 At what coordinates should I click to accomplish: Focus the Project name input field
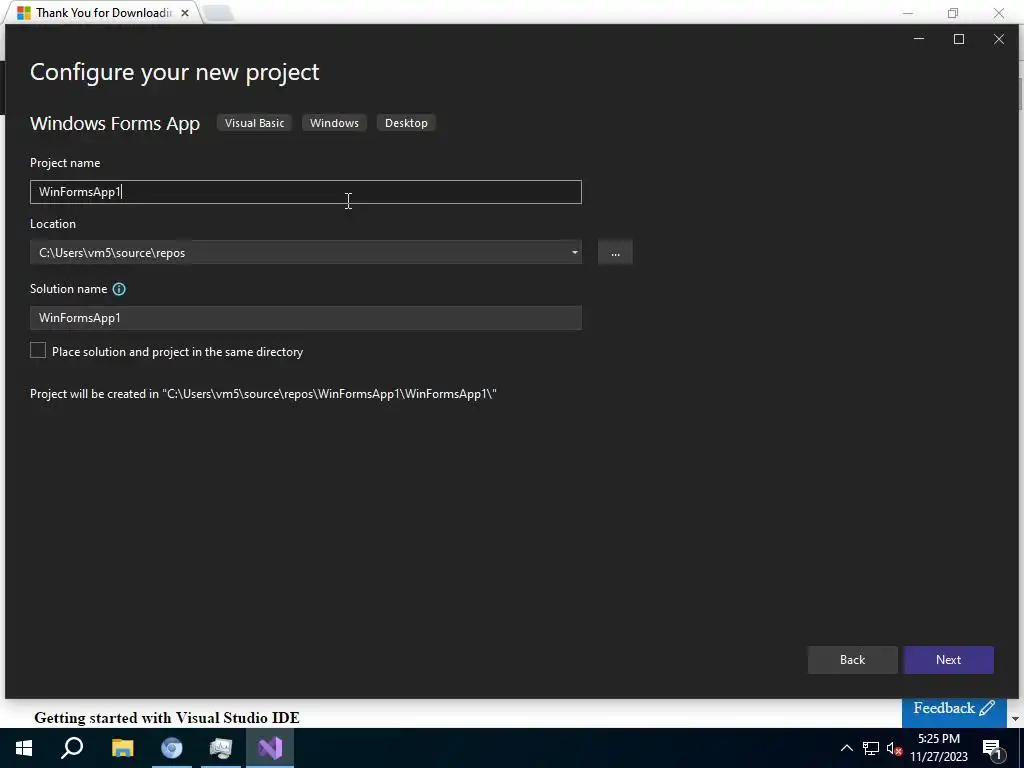[306, 192]
